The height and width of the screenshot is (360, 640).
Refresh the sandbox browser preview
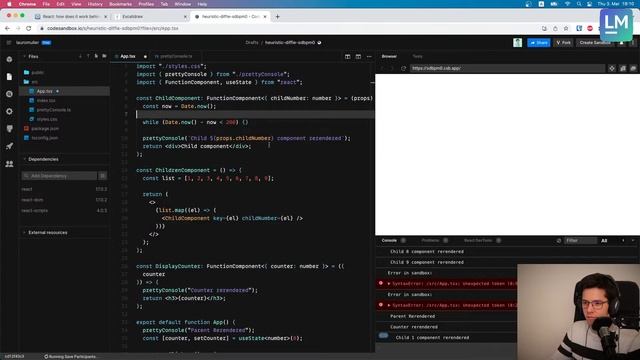(x=403, y=68)
